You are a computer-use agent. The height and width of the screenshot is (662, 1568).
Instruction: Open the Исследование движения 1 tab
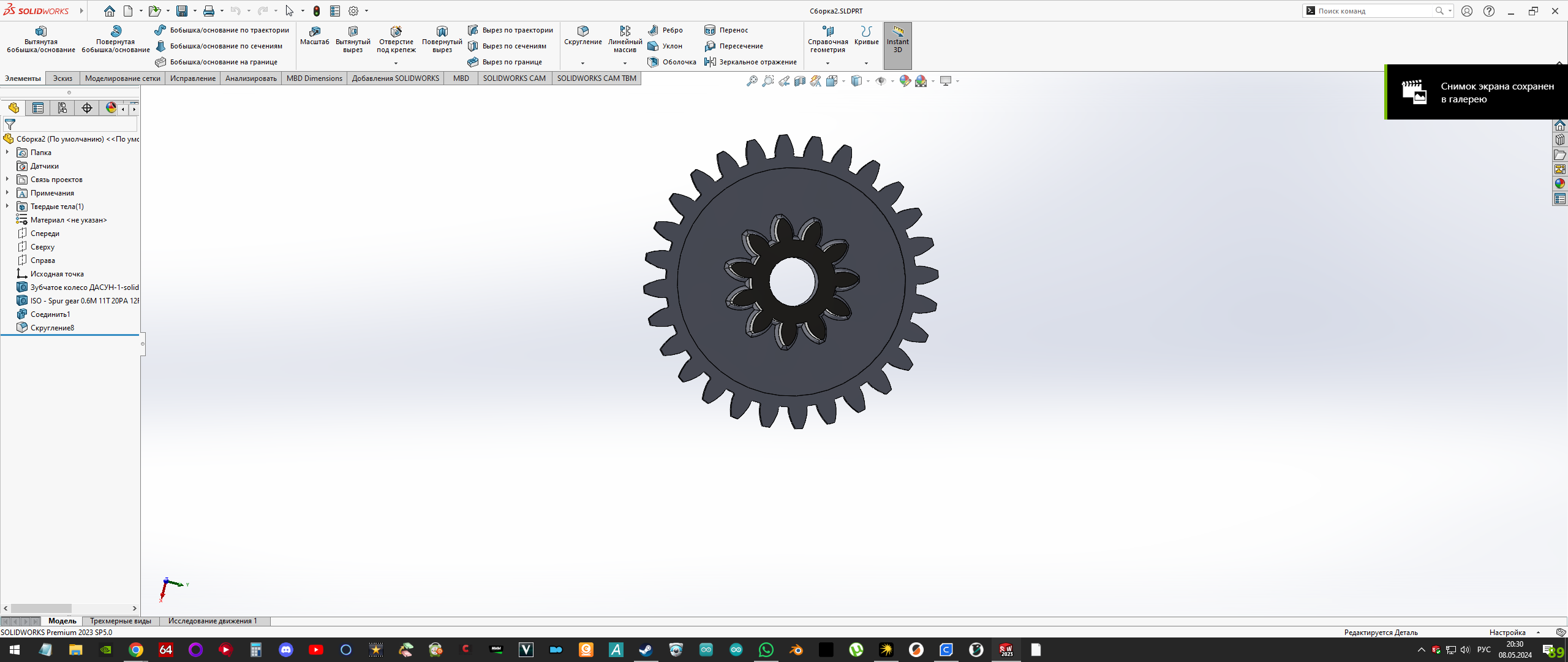[x=213, y=621]
